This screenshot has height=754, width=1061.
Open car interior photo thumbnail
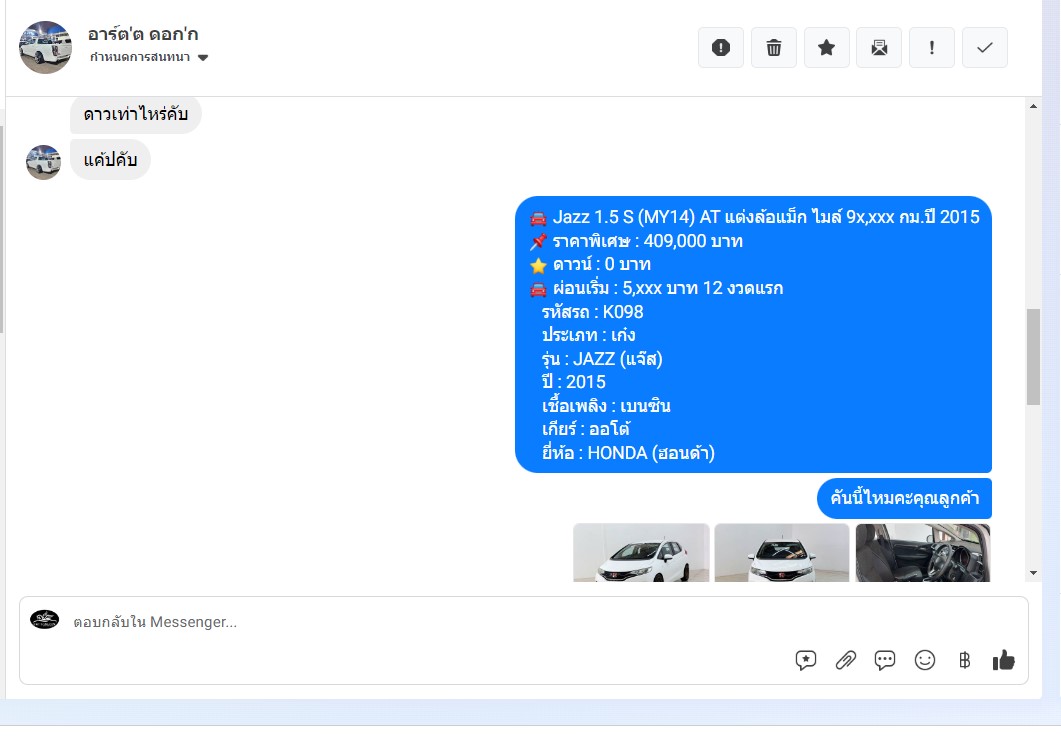click(x=922, y=553)
